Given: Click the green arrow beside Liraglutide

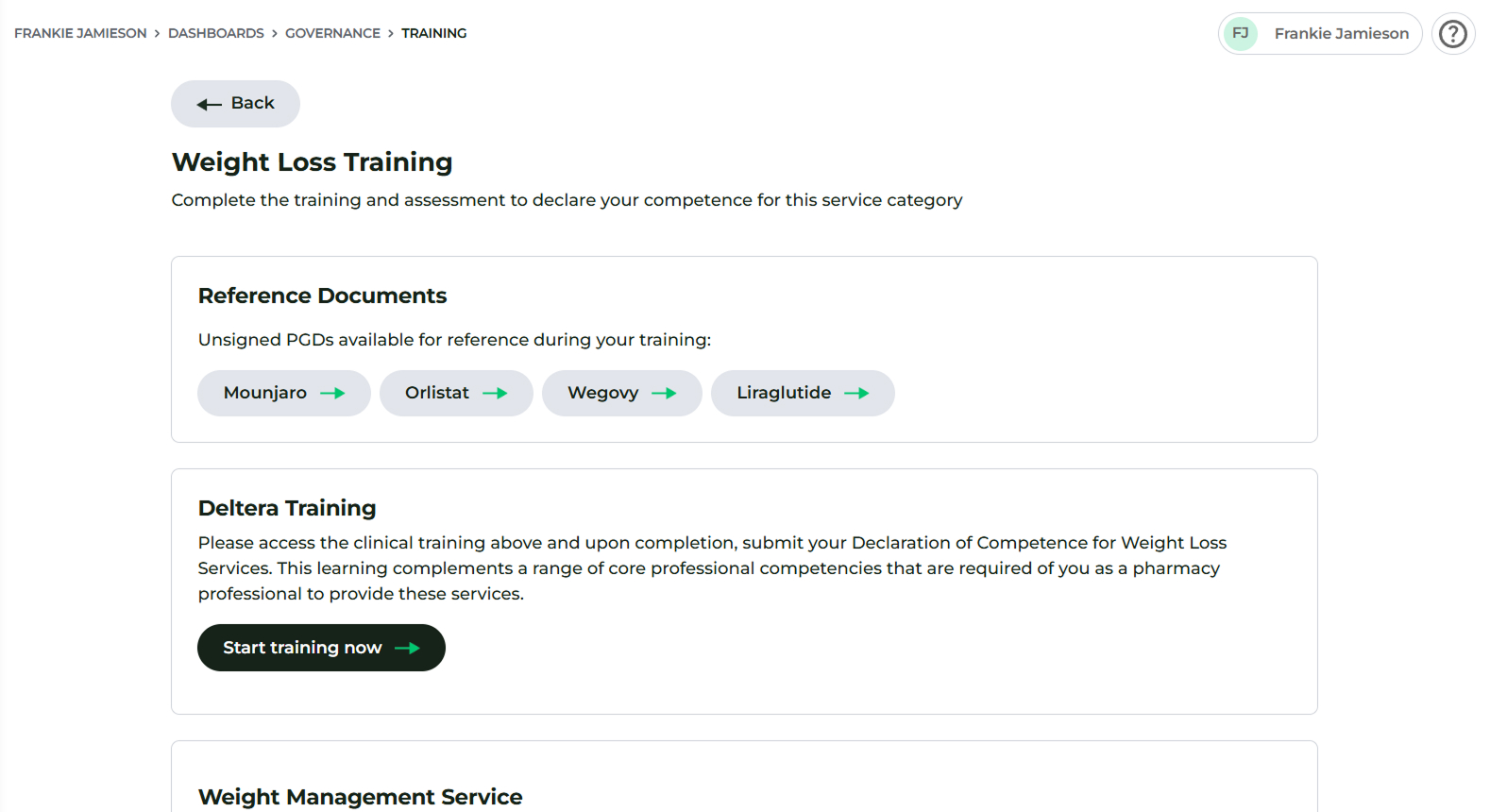Looking at the screenshot, I should 856,394.
